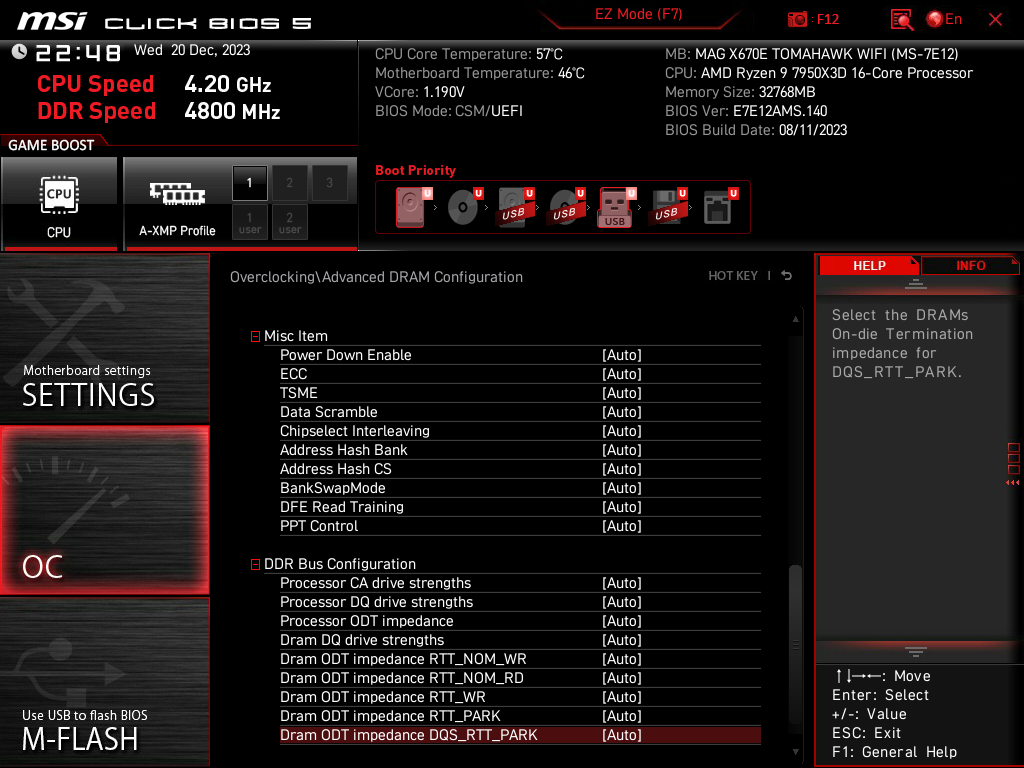Click the help panel bottom collapse handle
This screenshot has width=1024, height=768.
[916, 652]
